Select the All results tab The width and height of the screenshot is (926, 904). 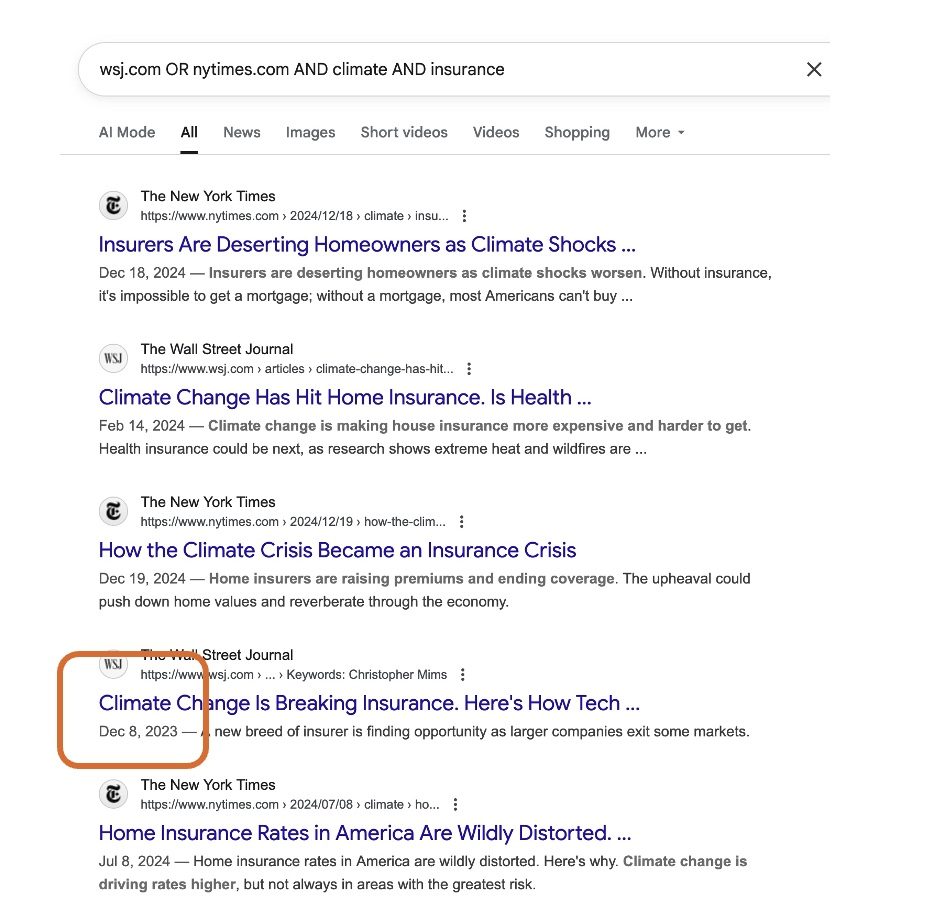click(x=189, y=132)
